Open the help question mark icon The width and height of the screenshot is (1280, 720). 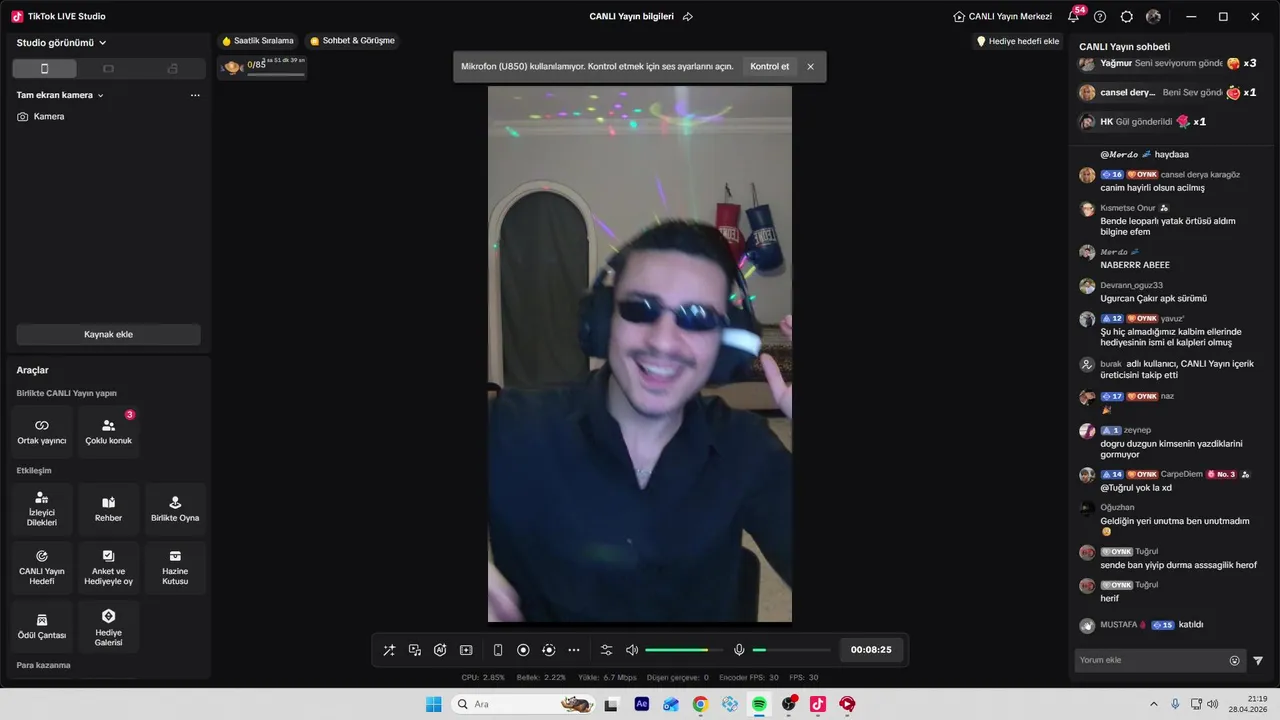1100,17
